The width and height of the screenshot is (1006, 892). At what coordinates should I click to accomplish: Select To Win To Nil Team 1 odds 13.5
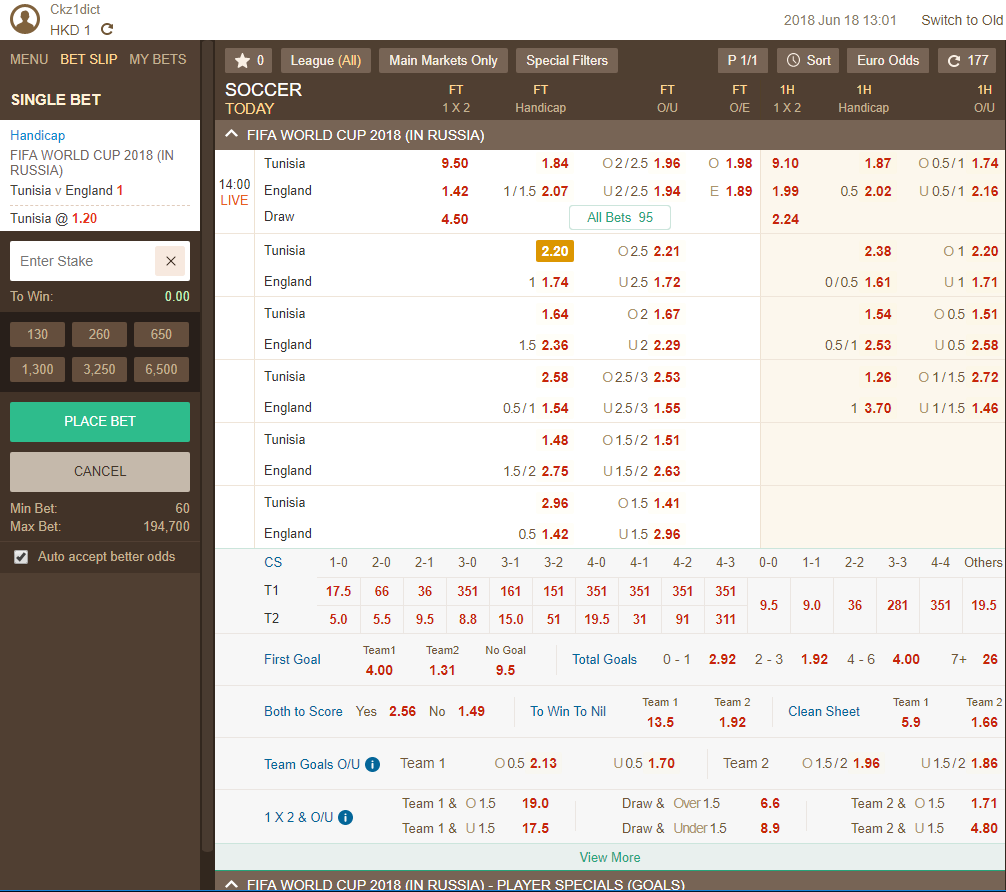[x=660, y=723]
